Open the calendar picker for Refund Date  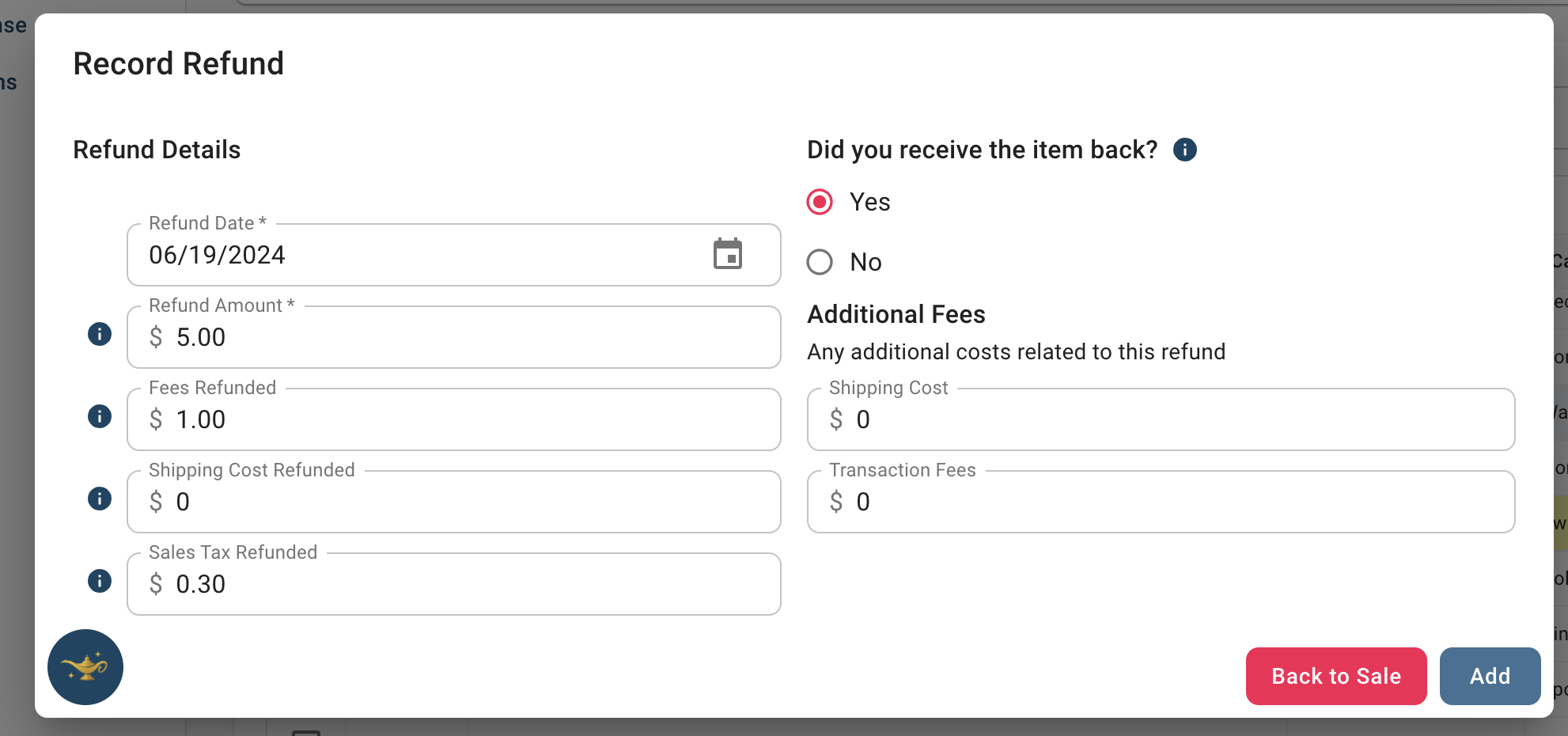point(728,254)
